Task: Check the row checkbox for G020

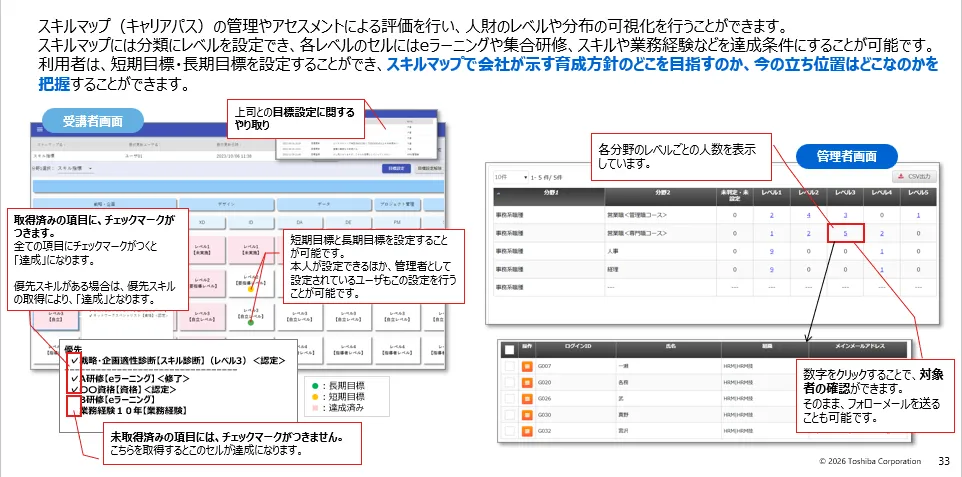Action: tap(509, 383)
